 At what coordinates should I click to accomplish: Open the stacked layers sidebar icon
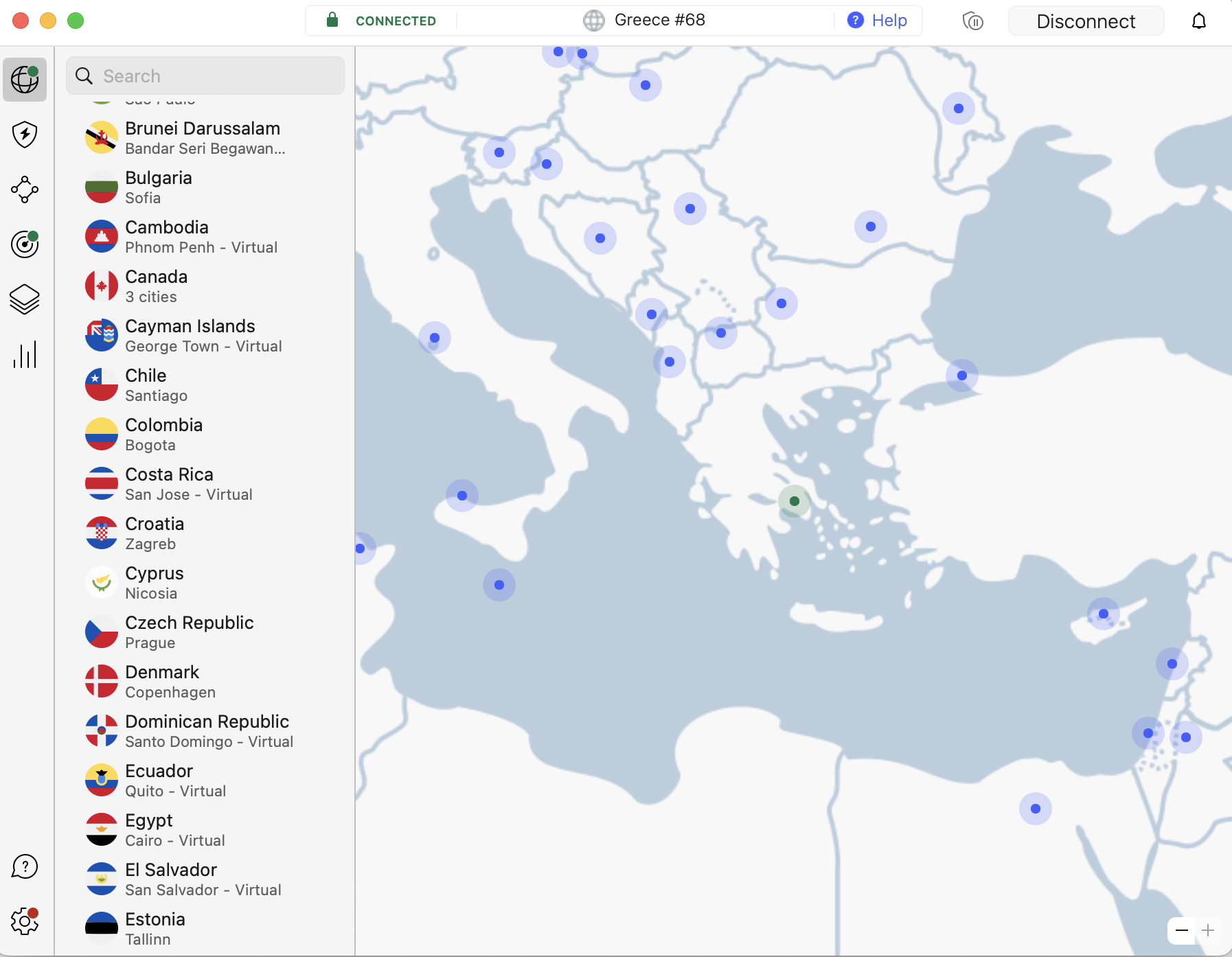[x=25, y=299]
